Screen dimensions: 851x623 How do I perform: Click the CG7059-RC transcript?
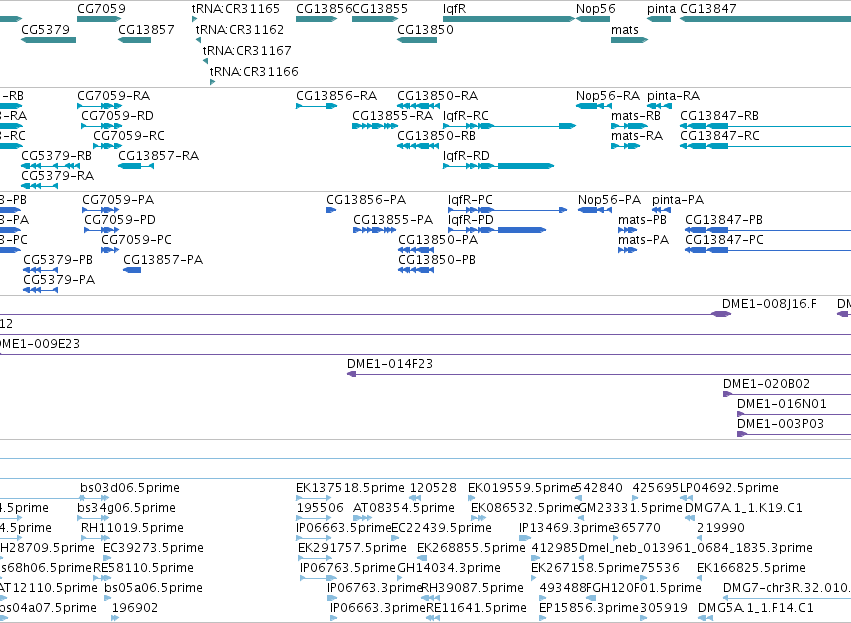(x=107, y=146)
